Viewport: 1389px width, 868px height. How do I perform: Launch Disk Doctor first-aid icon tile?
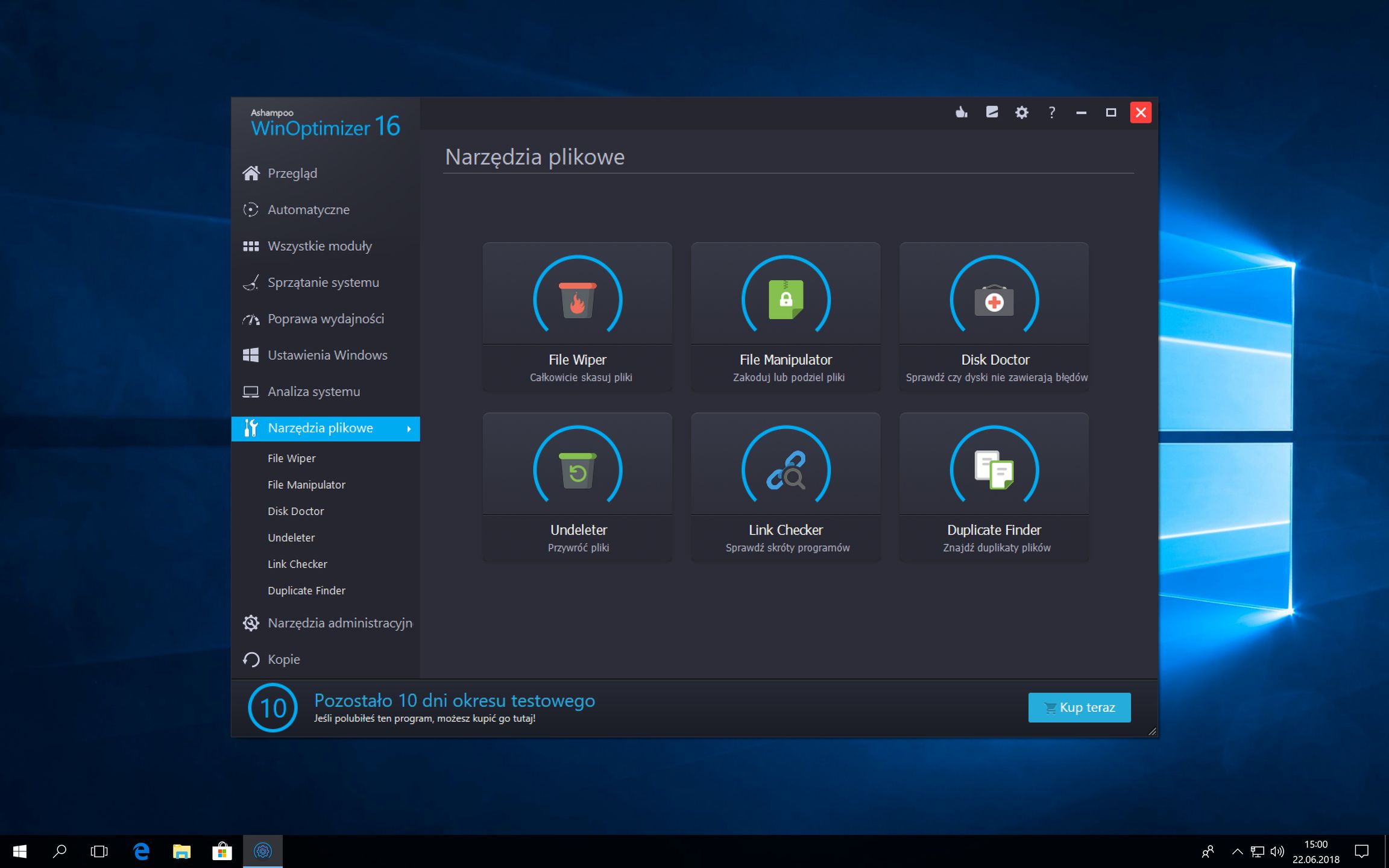(994, 300)
